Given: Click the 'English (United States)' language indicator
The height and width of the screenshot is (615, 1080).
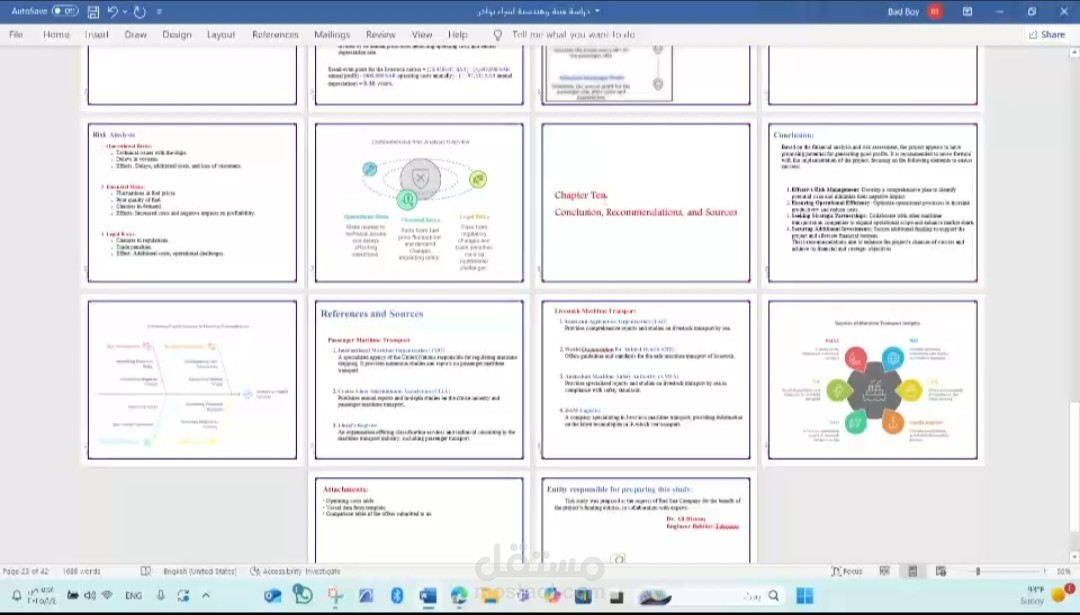Looking at the screenshot, I should pyautogui.click(x=200, y=571).
